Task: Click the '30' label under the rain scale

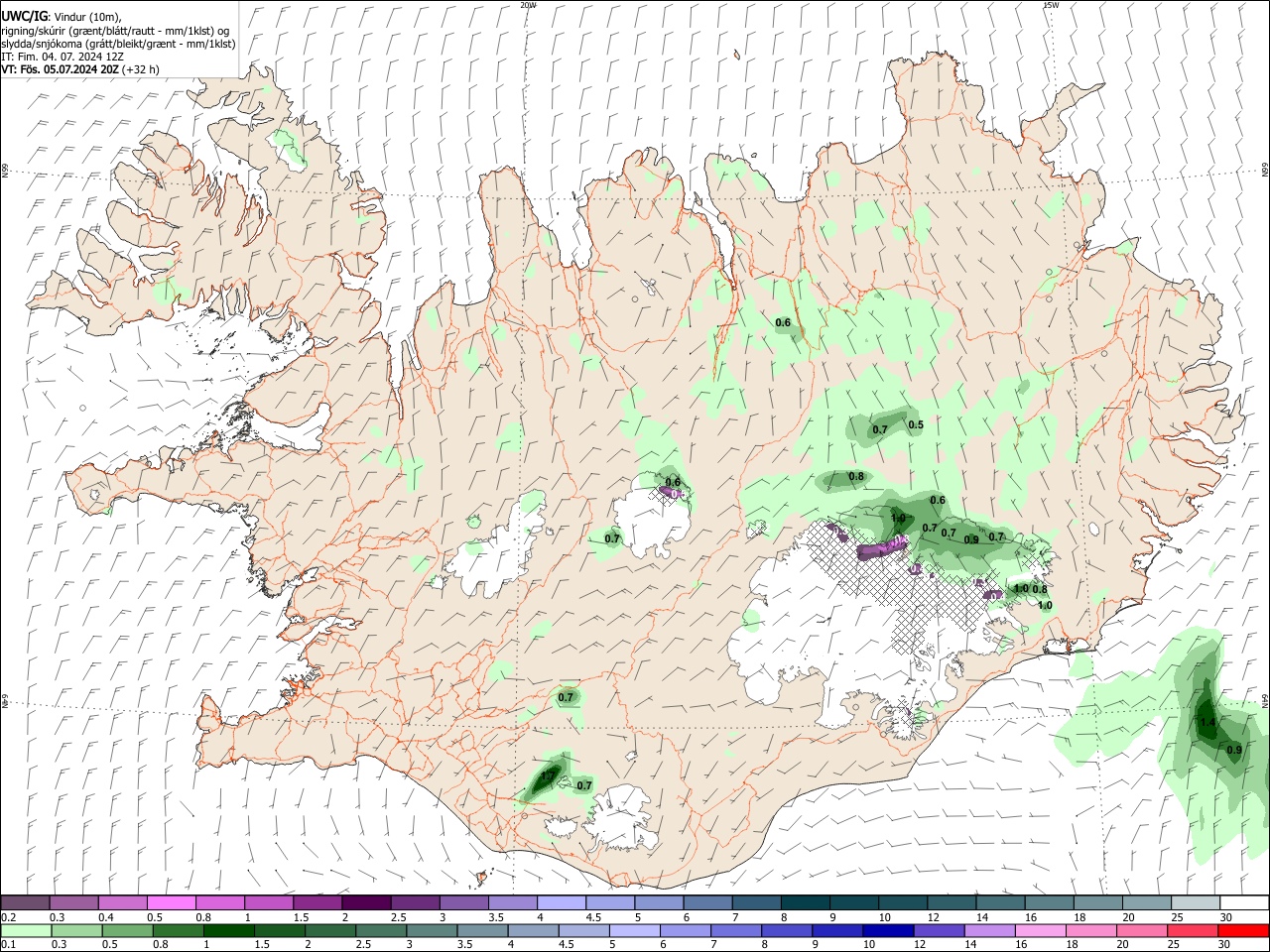Action: 1225,944
